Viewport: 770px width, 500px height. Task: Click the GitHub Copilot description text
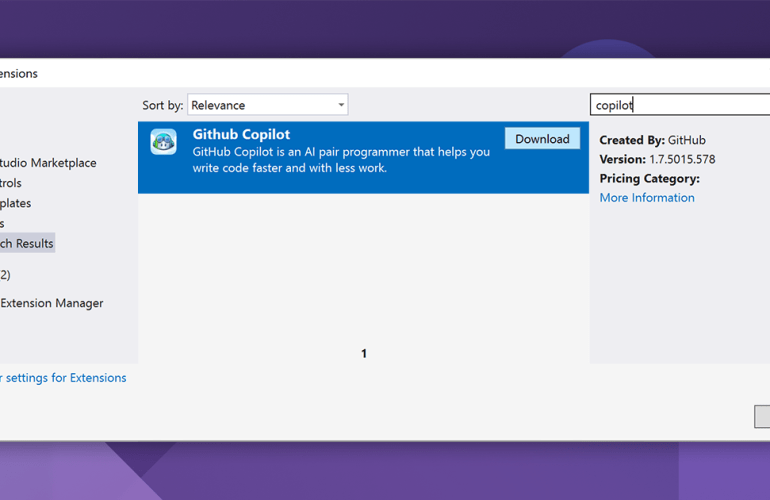tap(341, 160)
